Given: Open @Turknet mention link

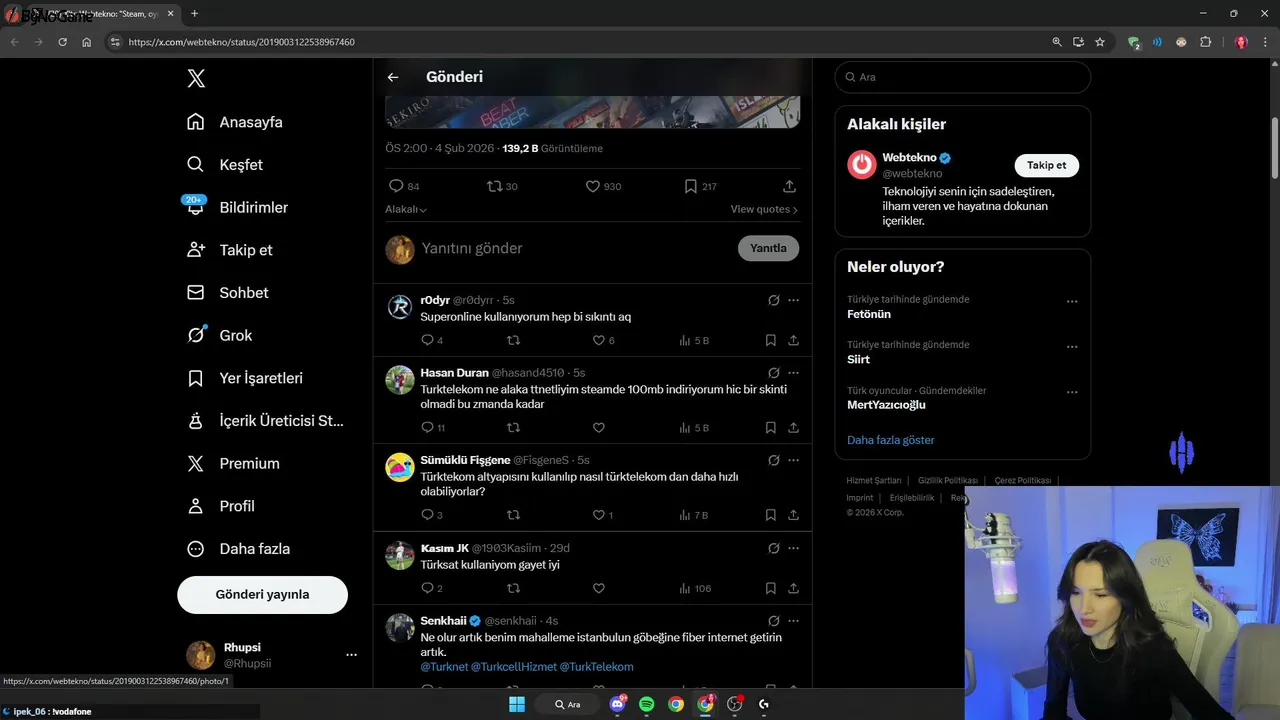Looking at the screenshot, I should (x=444, y=666).
